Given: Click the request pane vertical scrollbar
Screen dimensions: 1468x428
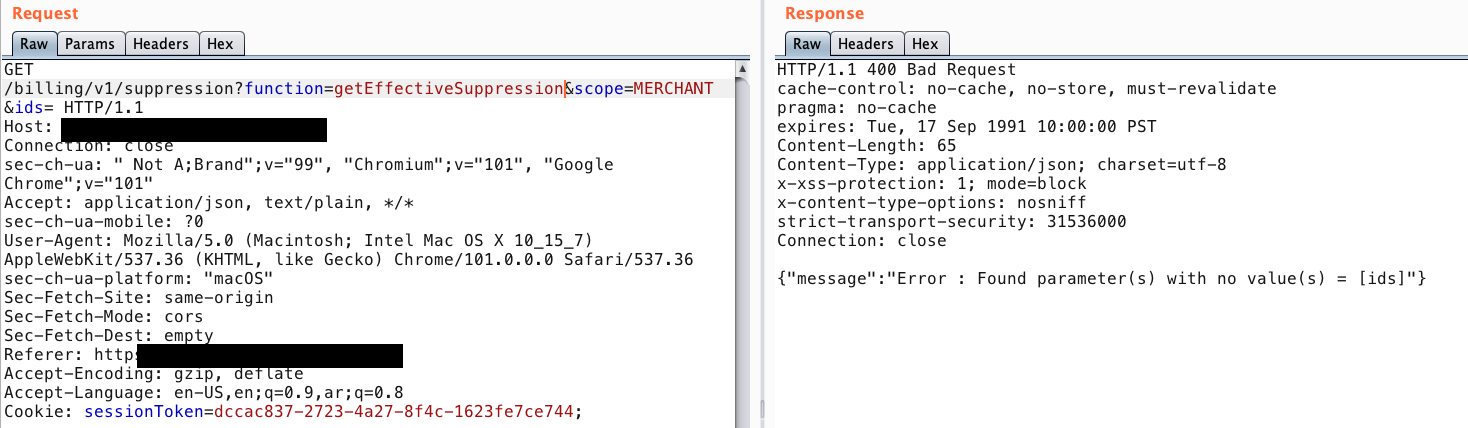Looking at the screenshot, I should [x=742, y=250].
